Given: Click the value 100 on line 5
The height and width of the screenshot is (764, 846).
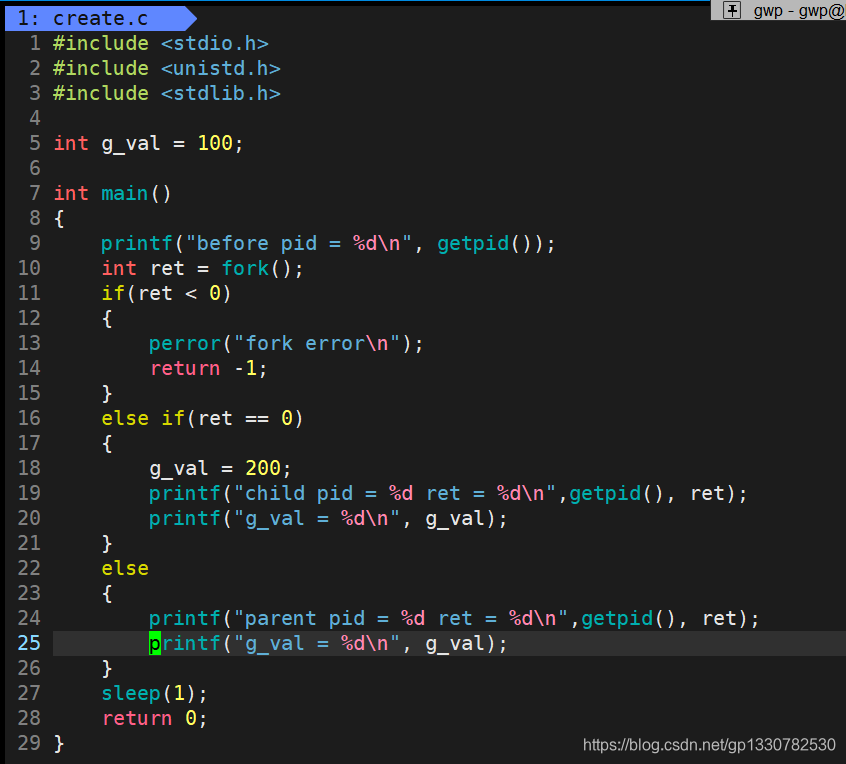Looking at the screenshot, I should pyautogui.click(x=215, y=144).
